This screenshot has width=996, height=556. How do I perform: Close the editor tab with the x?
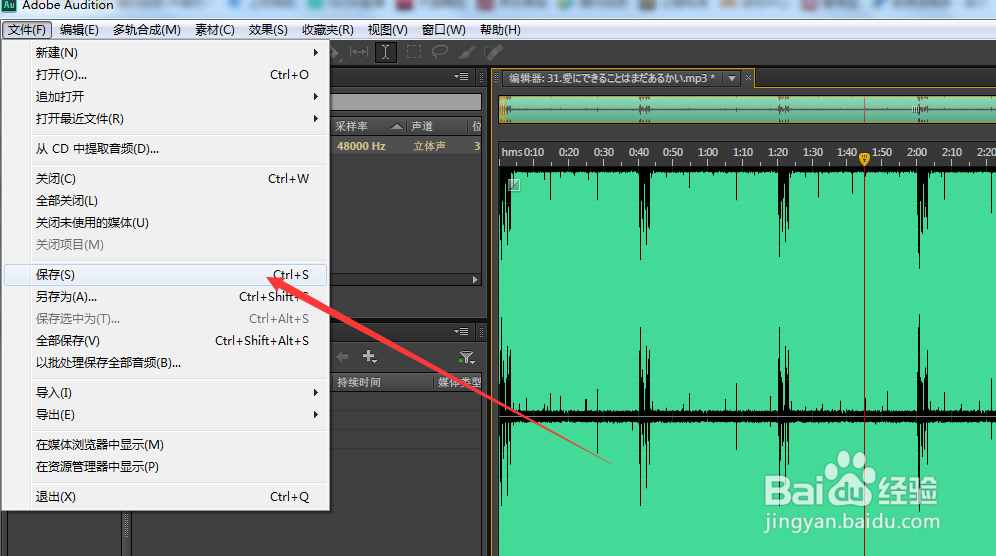point(748,78)
